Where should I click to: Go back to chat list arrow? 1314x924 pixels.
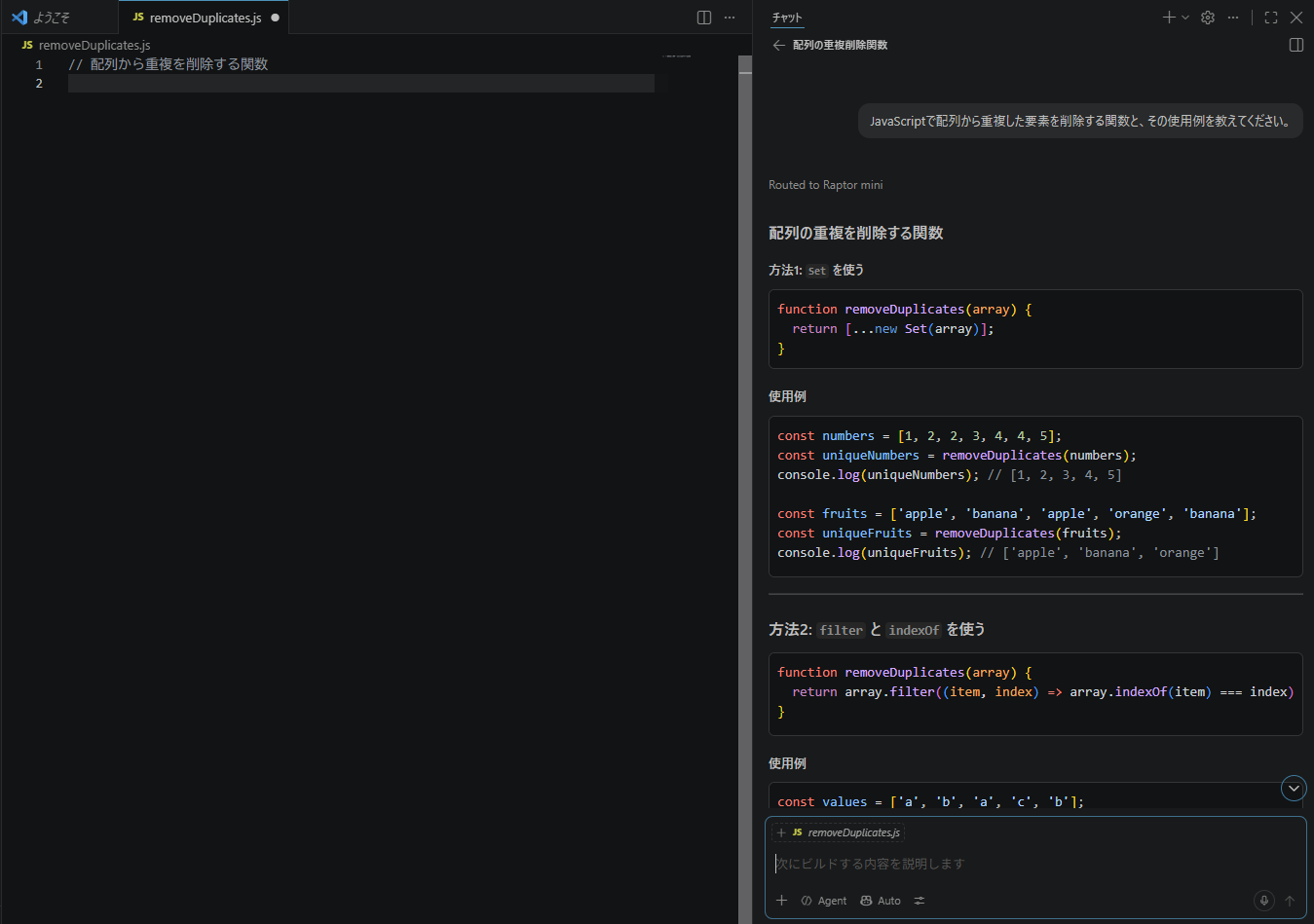pyautogui.click(x=778, y=45)
